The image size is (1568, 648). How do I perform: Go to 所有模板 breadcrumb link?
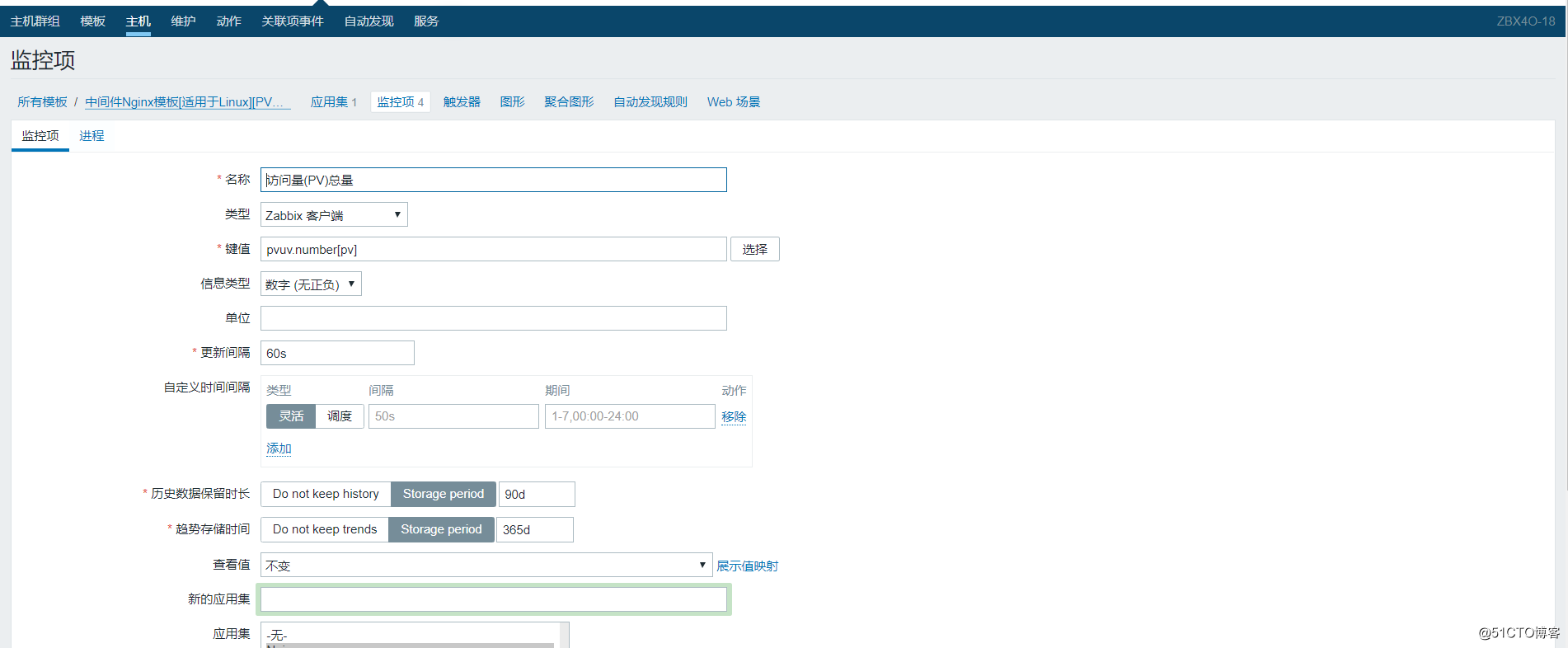coord(42,102)
